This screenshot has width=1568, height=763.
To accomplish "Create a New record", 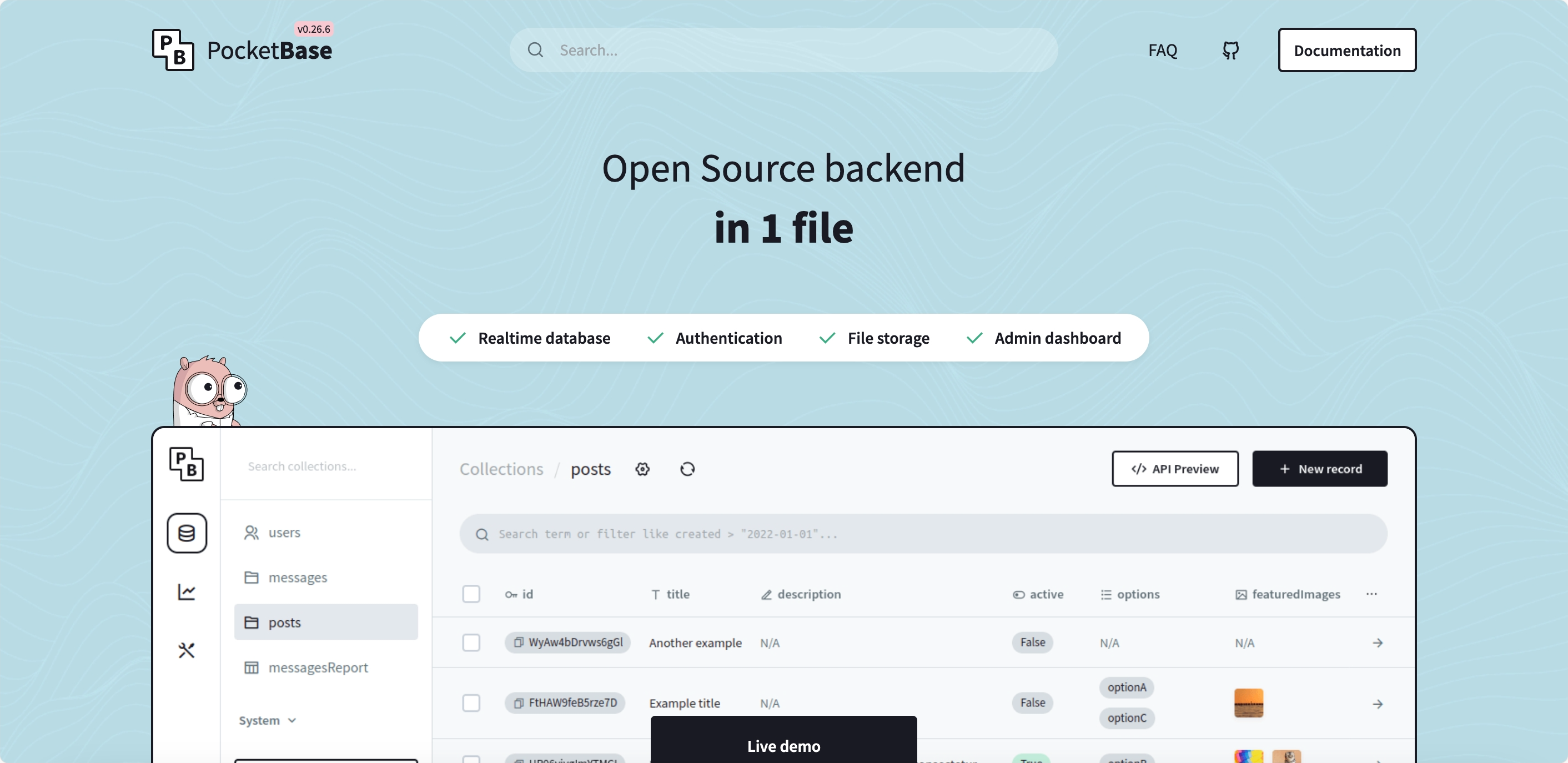I will pos(1320,469).
